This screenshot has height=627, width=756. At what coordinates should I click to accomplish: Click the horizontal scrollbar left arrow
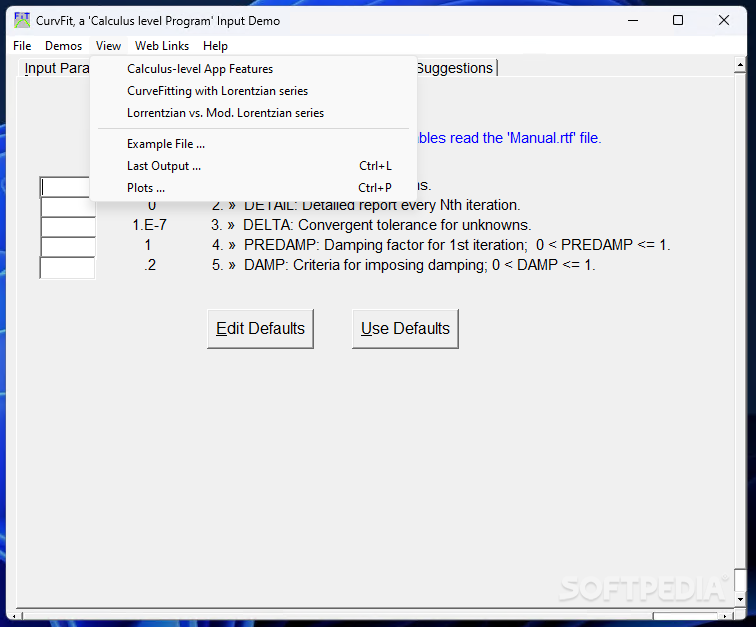pyautogui.click(x=14, y=616)
